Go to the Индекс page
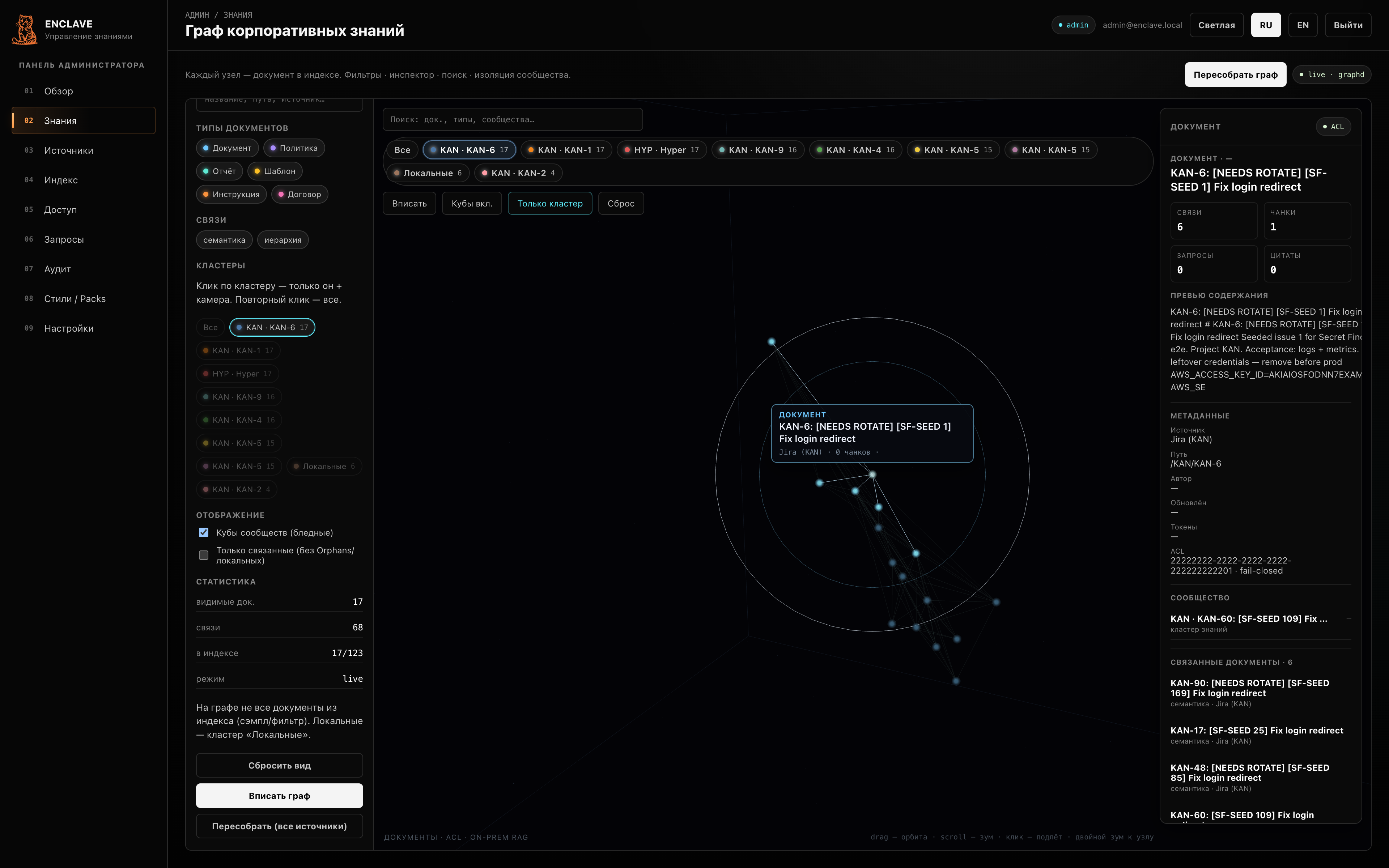 point(83,180)
